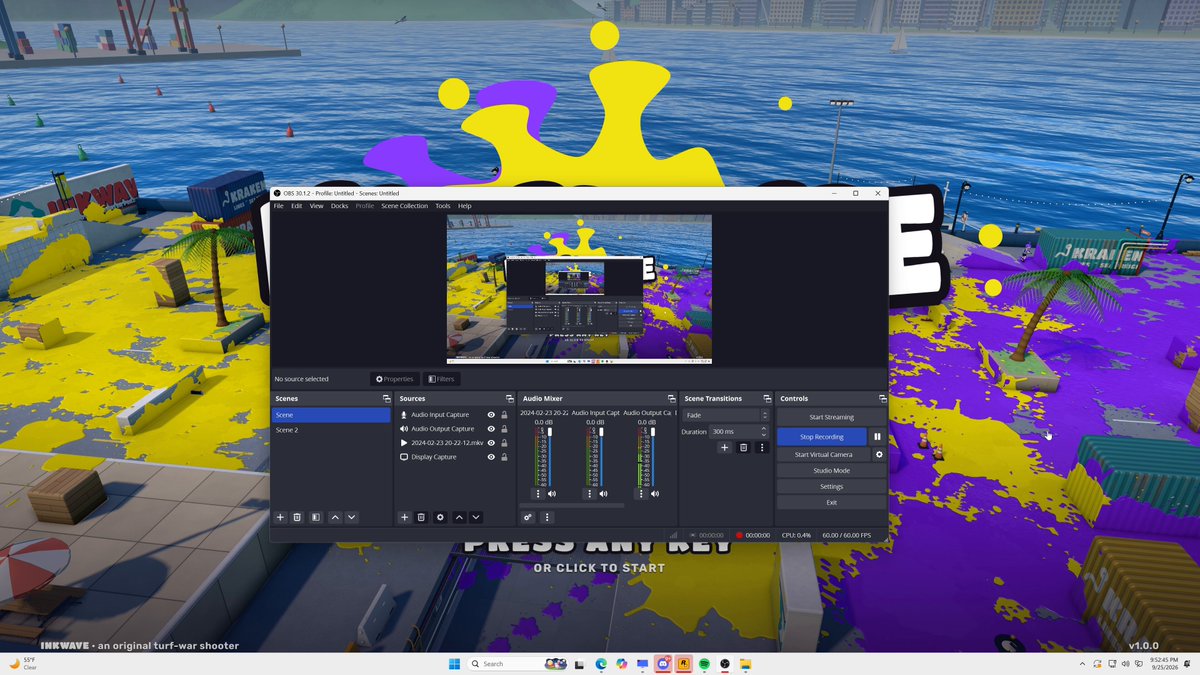Open advanced audio properties gears icon
1200x675 pixels.
pos(528,517)
